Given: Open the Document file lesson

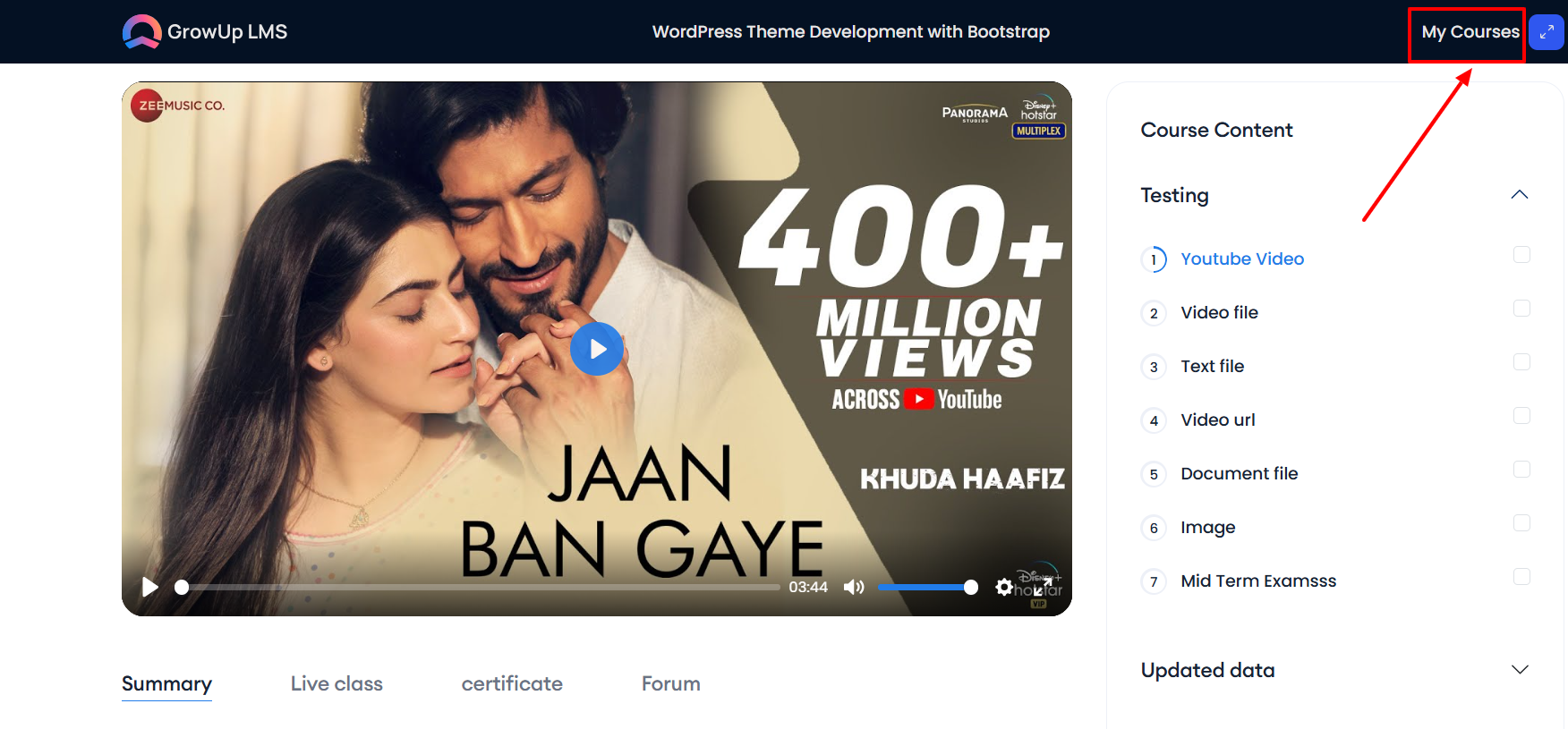Looking at the screenshot, I should coord(1239,474).
